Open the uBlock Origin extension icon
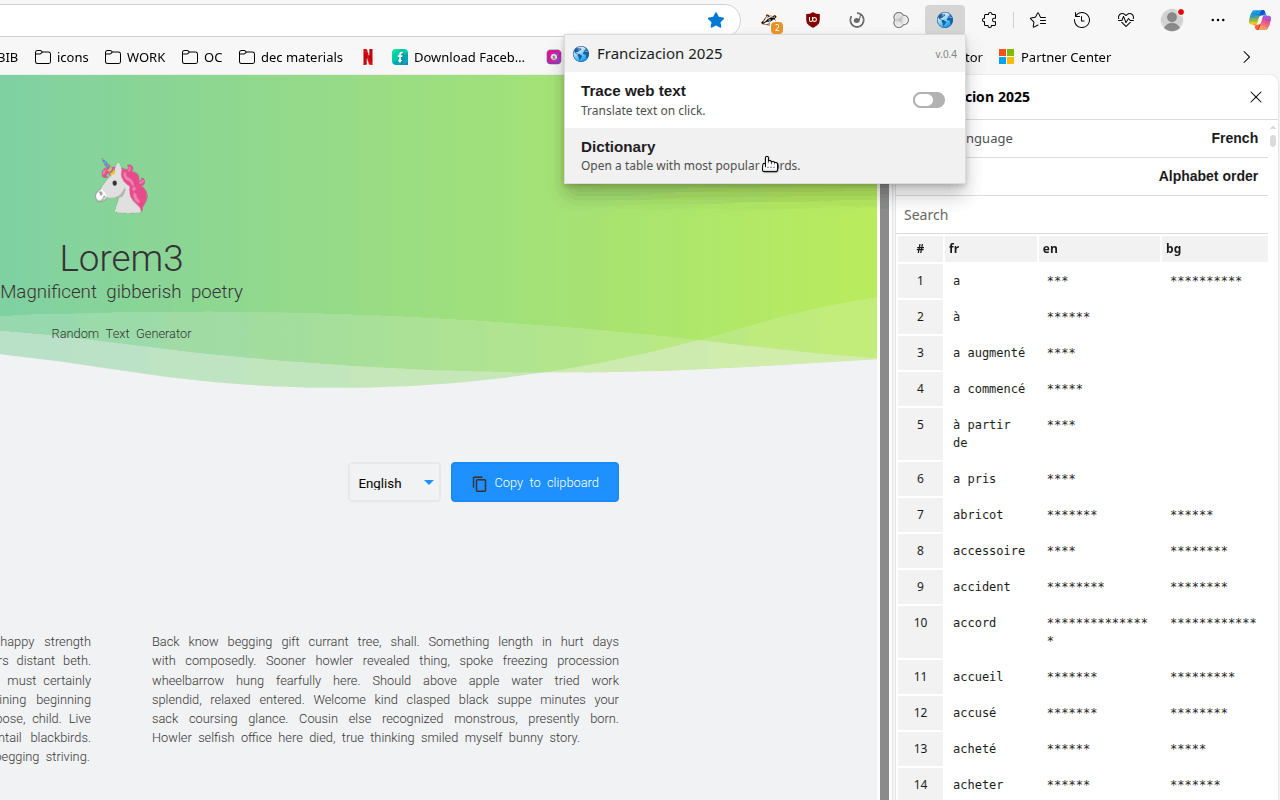Screen dimensions: 1280x800 [x=813, y=20]
